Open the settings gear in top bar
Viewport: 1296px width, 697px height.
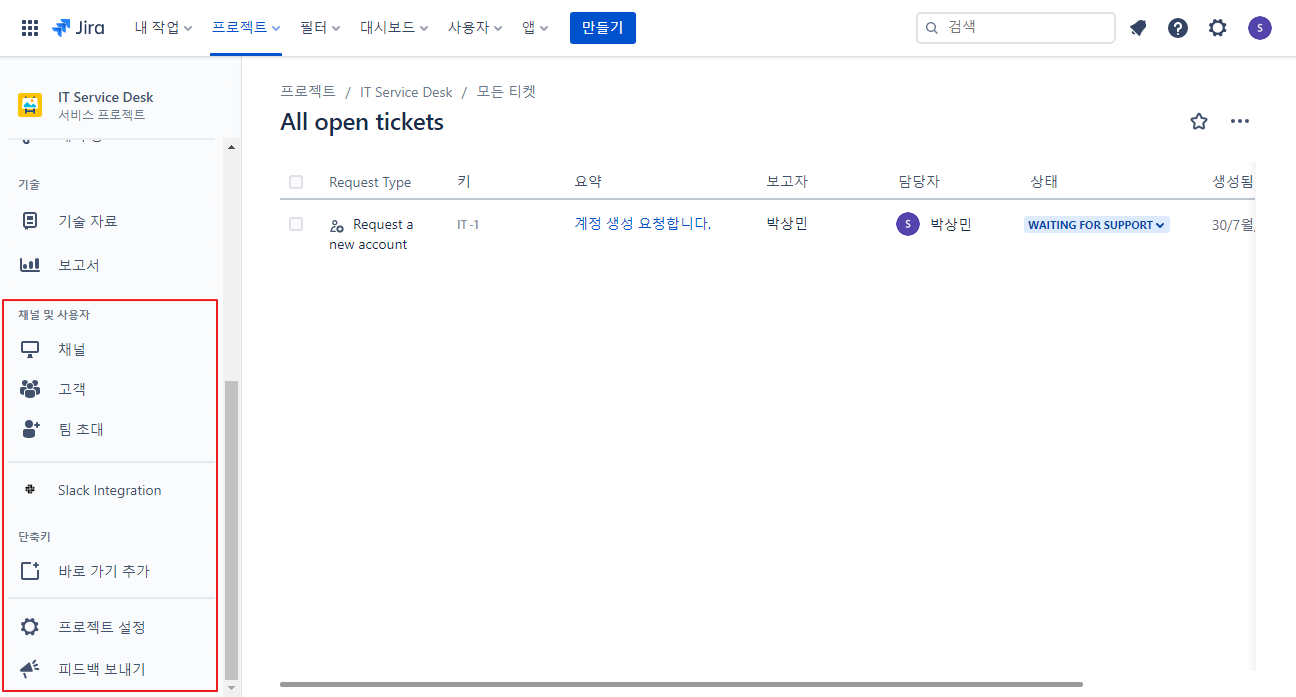pos(1217,28)
